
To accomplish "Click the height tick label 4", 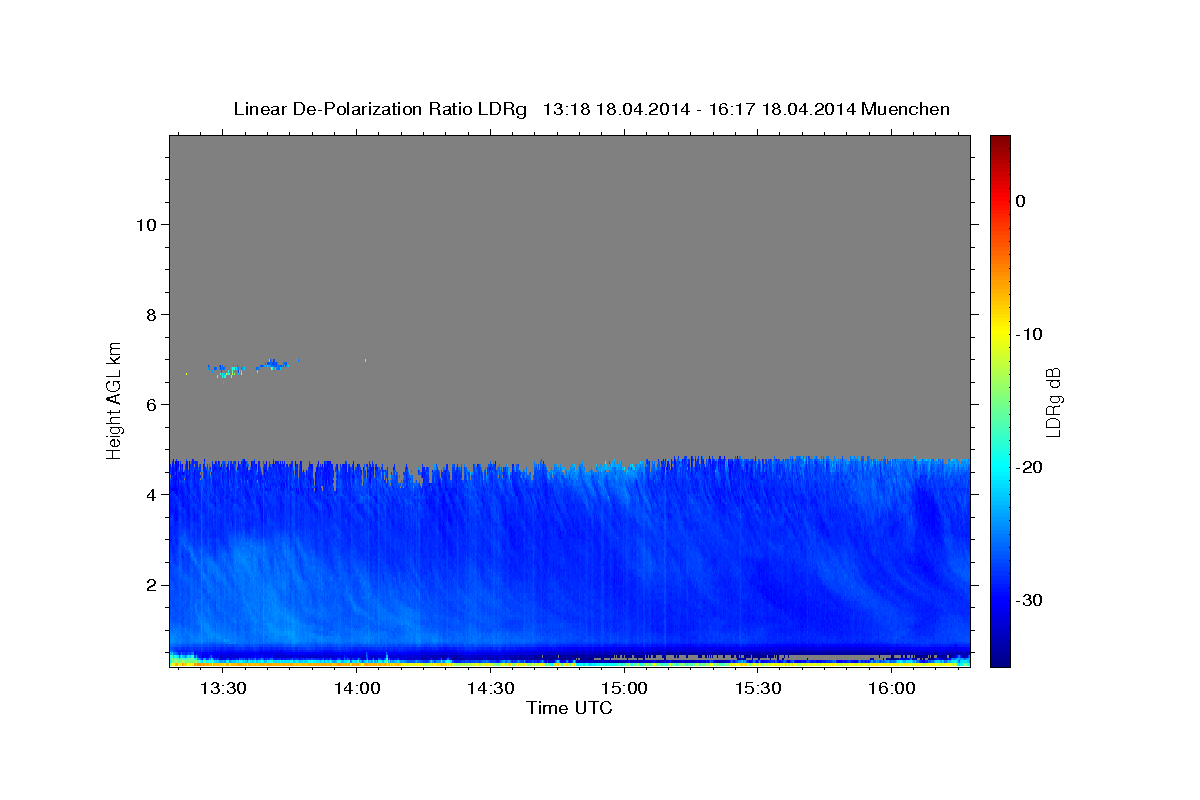I will [x=149, y=494].
